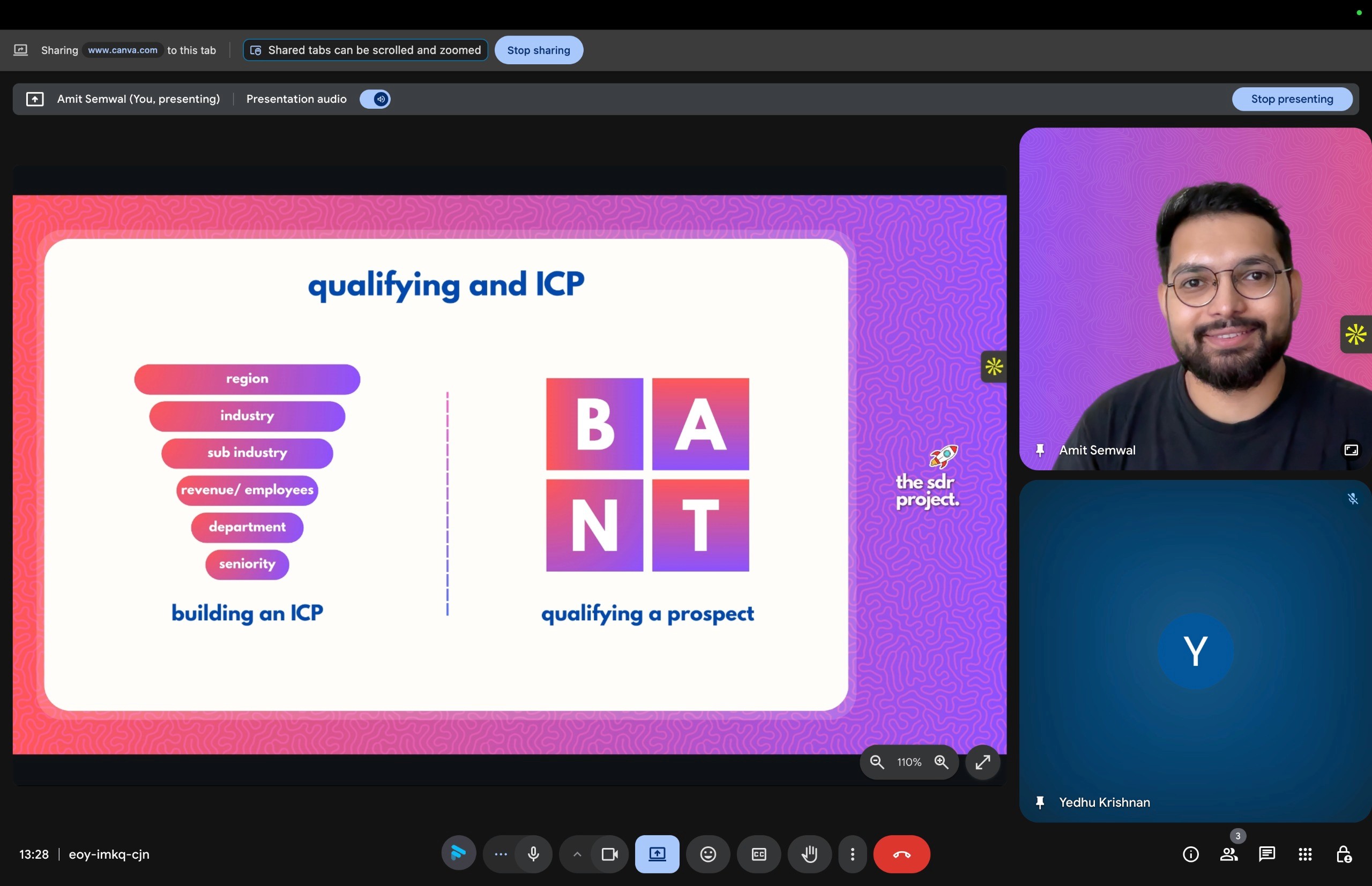This screenshot has height=886, width=1372.
Task: Open the emoji reactions button
Action: [708, 854]
